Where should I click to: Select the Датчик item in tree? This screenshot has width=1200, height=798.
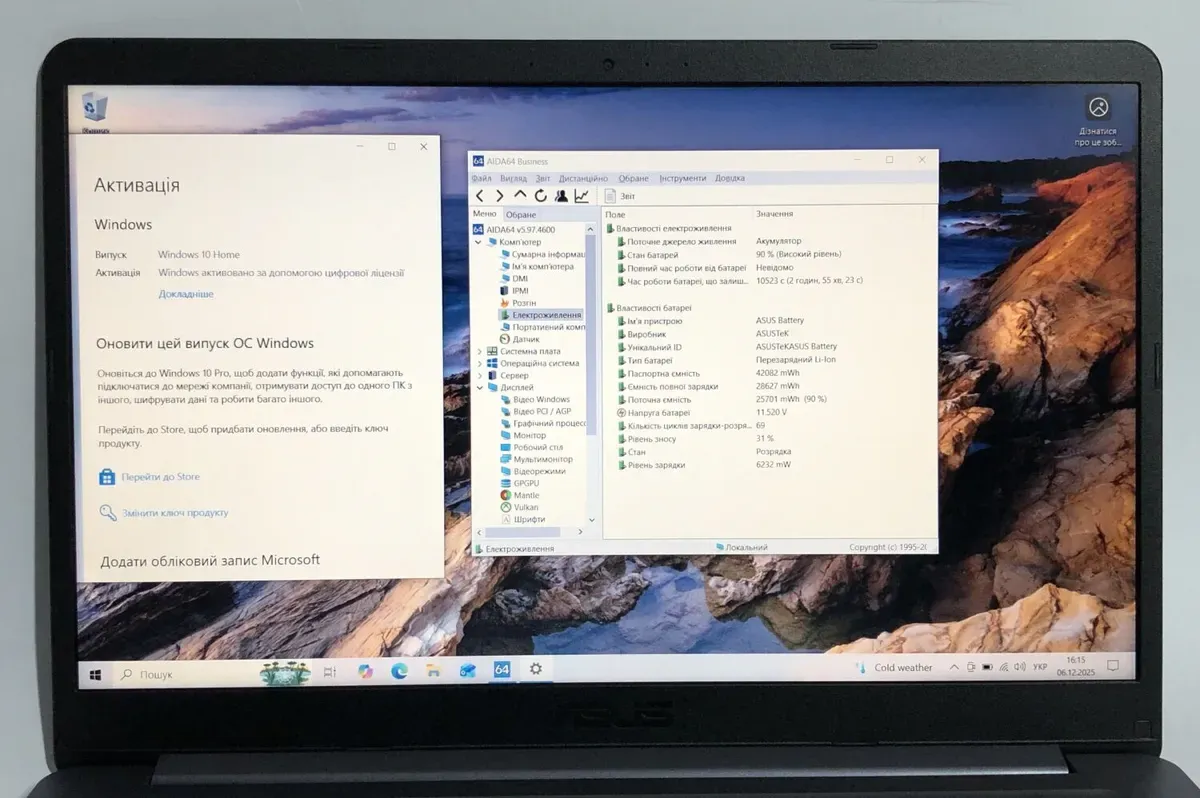525,339
